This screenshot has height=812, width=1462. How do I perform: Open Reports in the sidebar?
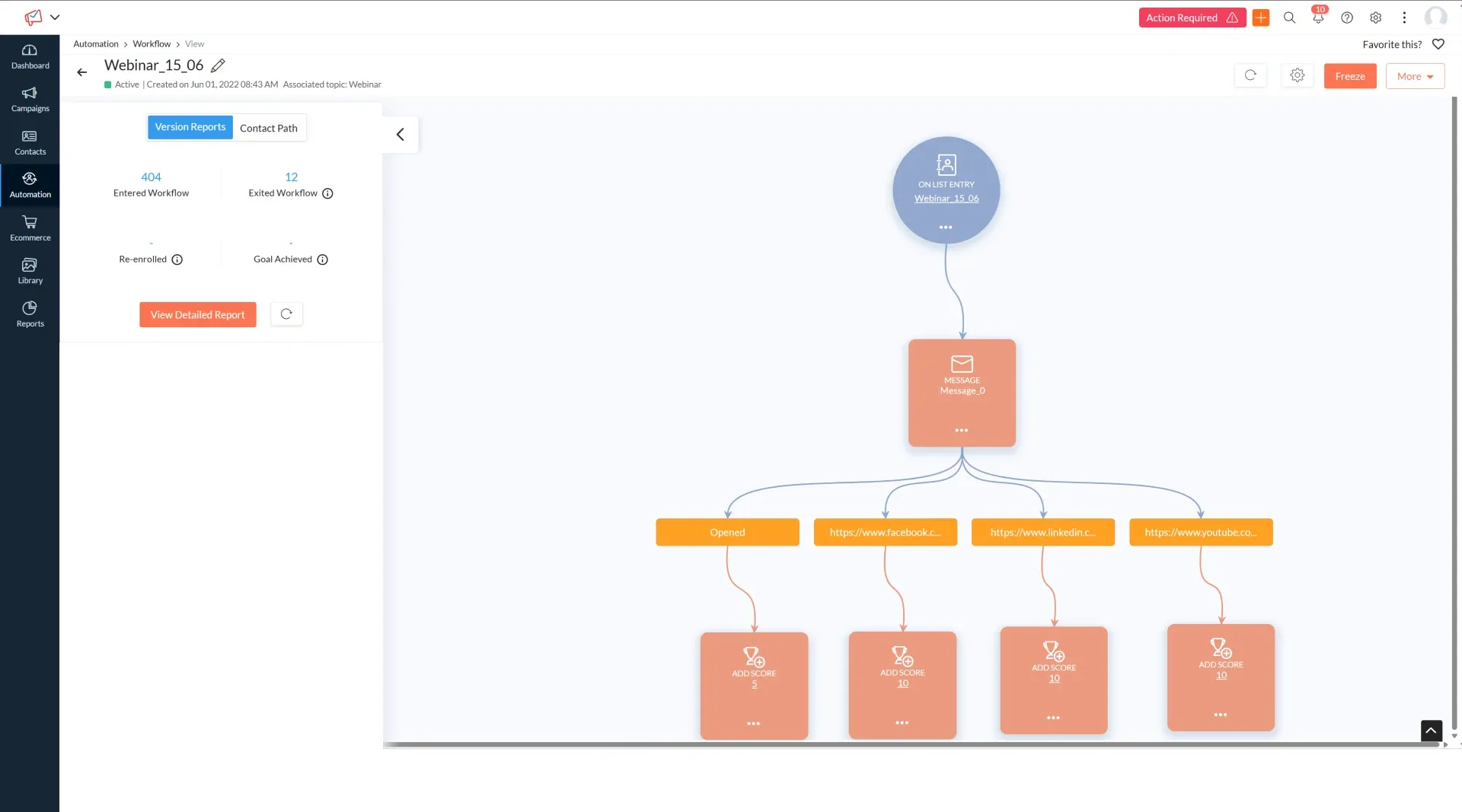coord(30,315)
